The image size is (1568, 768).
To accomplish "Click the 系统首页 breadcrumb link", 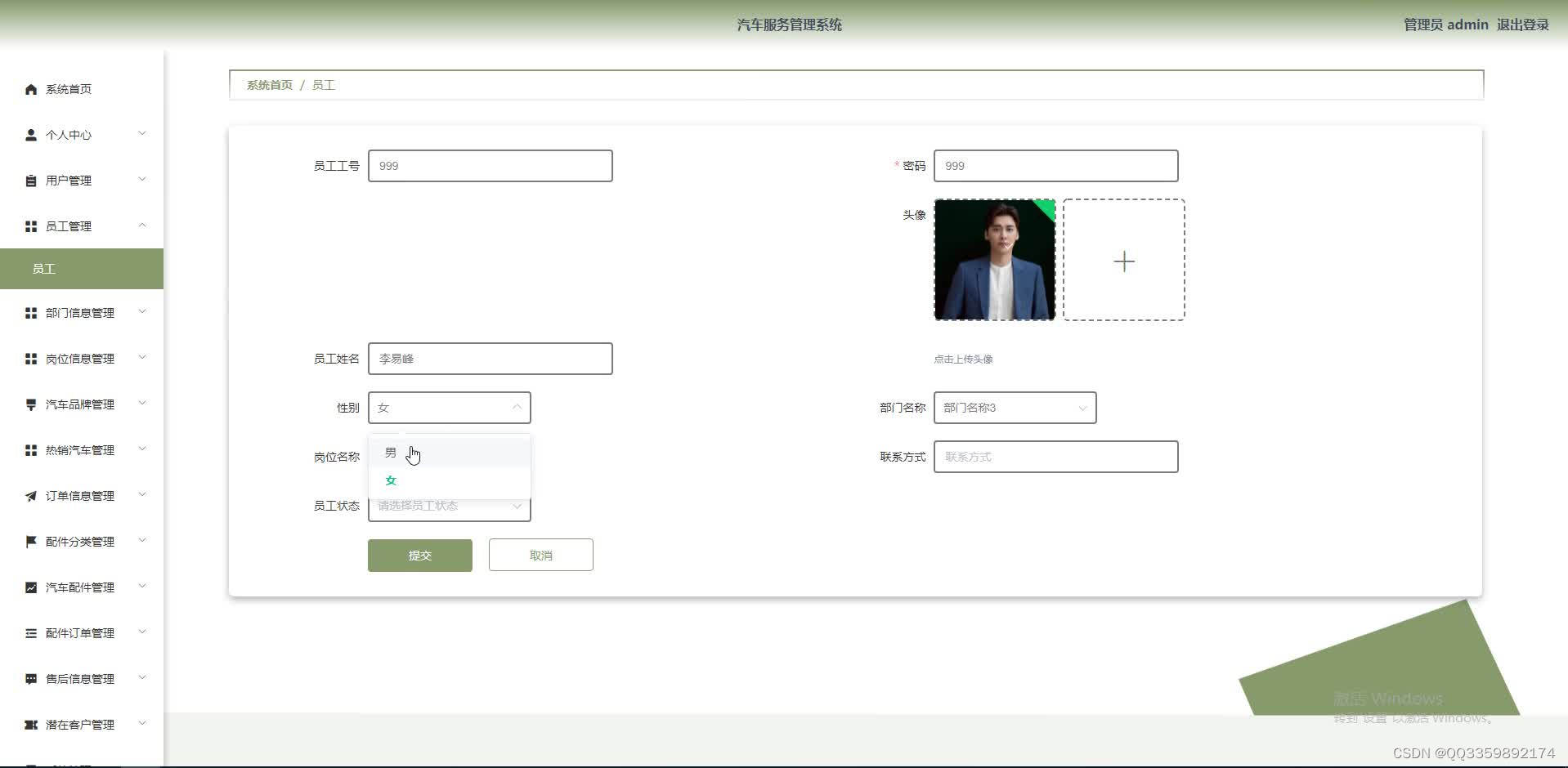I will point(270,85).
